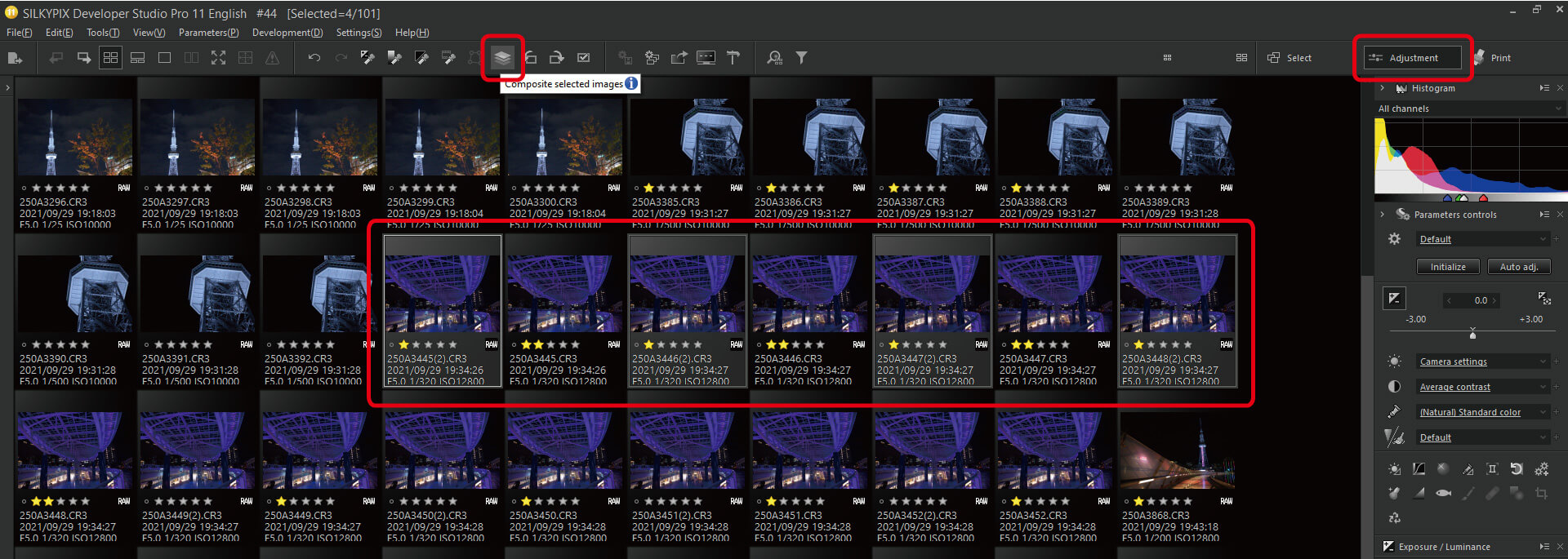Open the View menu
The image size is (1568, 559).
pos(149,33)
